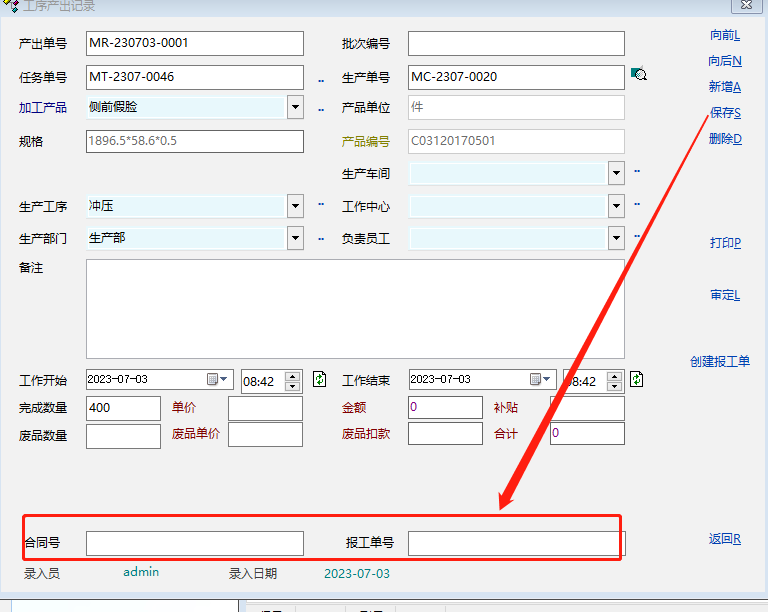This screenshot has height=612, width=768.
Task: Expand the 生产部门 dropdown list
Action: 295,238
